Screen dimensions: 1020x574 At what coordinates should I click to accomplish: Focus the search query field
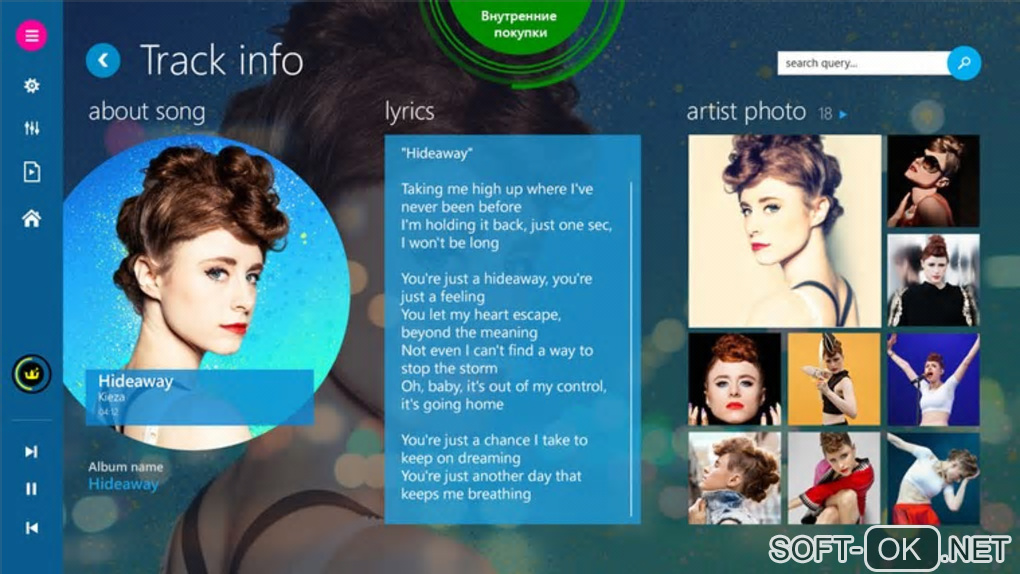pyautogui.click(x=863, y=63)
